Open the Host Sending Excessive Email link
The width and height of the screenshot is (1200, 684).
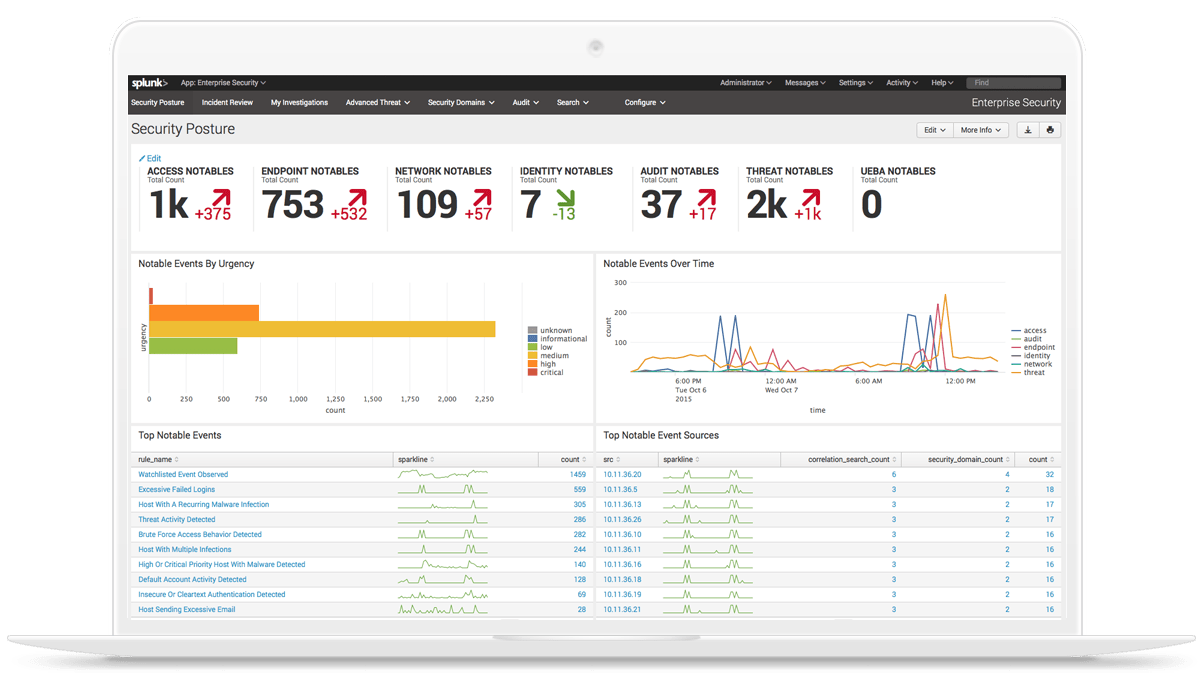coord(187,609)
